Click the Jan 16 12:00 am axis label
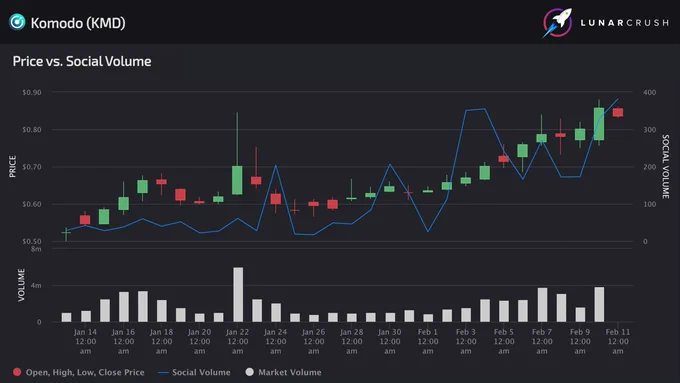Screen dimensions: 680x383 (x=124, y=341)
